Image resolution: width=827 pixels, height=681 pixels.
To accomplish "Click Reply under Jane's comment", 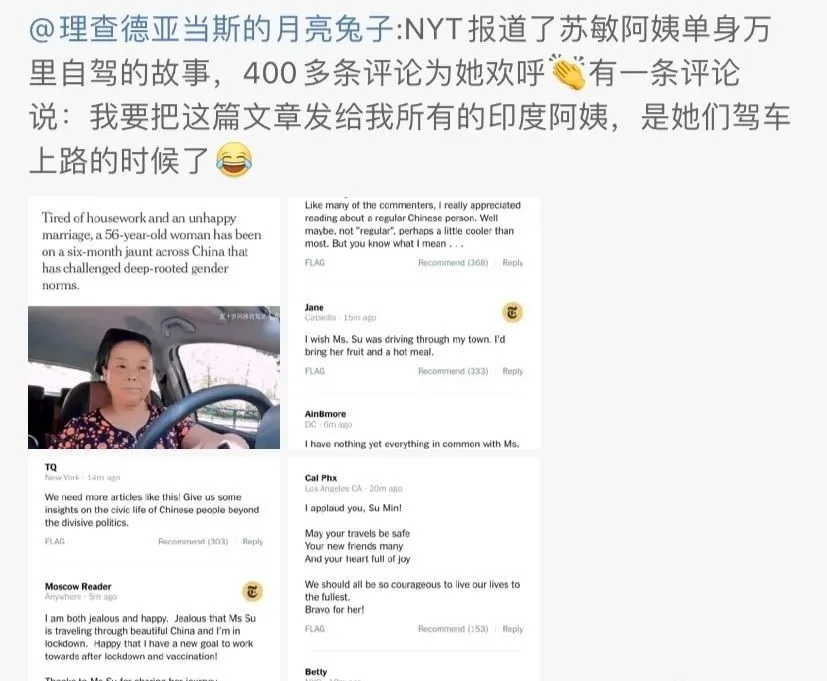I will (513, 371).
